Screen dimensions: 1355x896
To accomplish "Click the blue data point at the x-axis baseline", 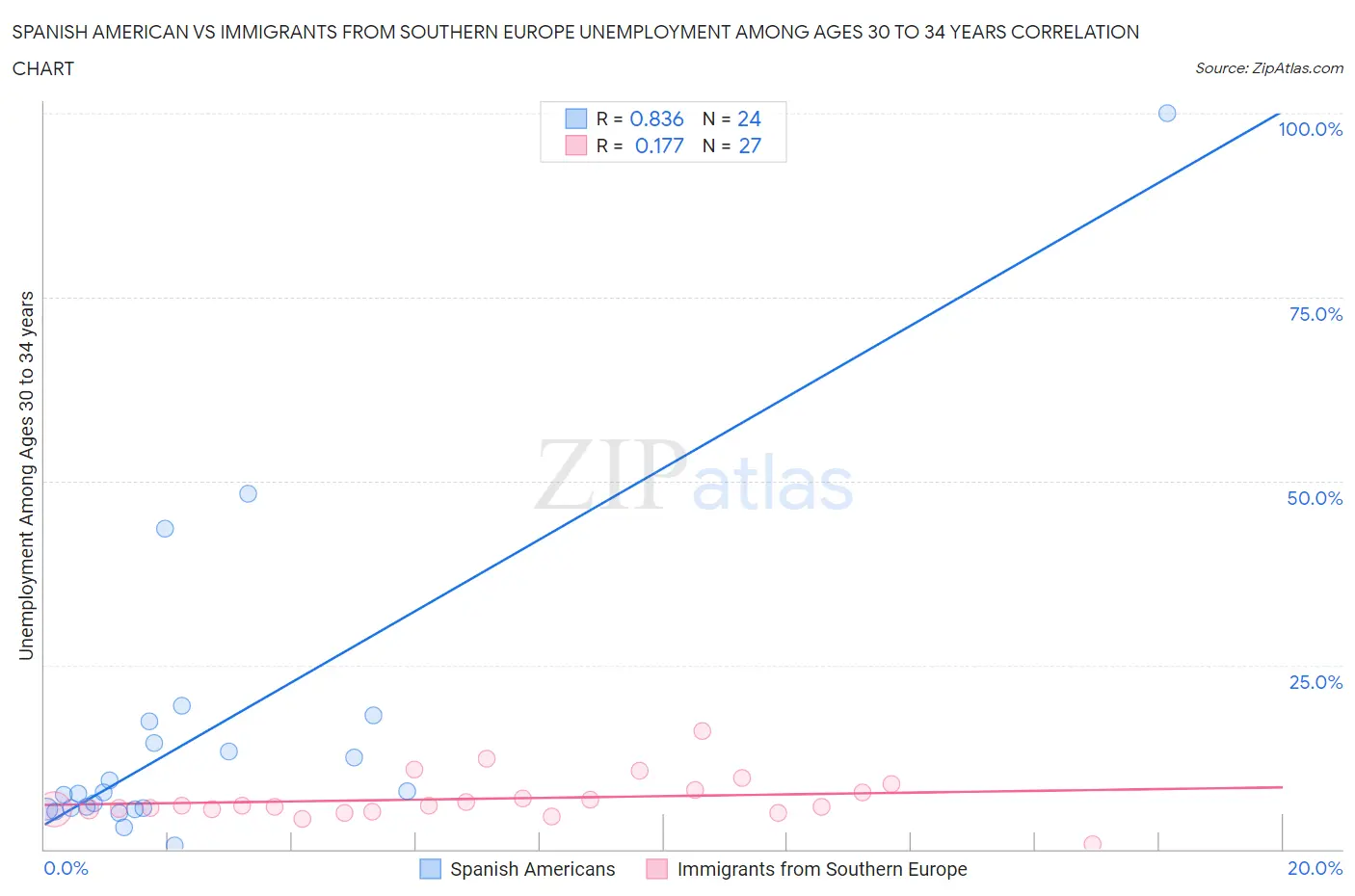I will (x=174, y=845).
